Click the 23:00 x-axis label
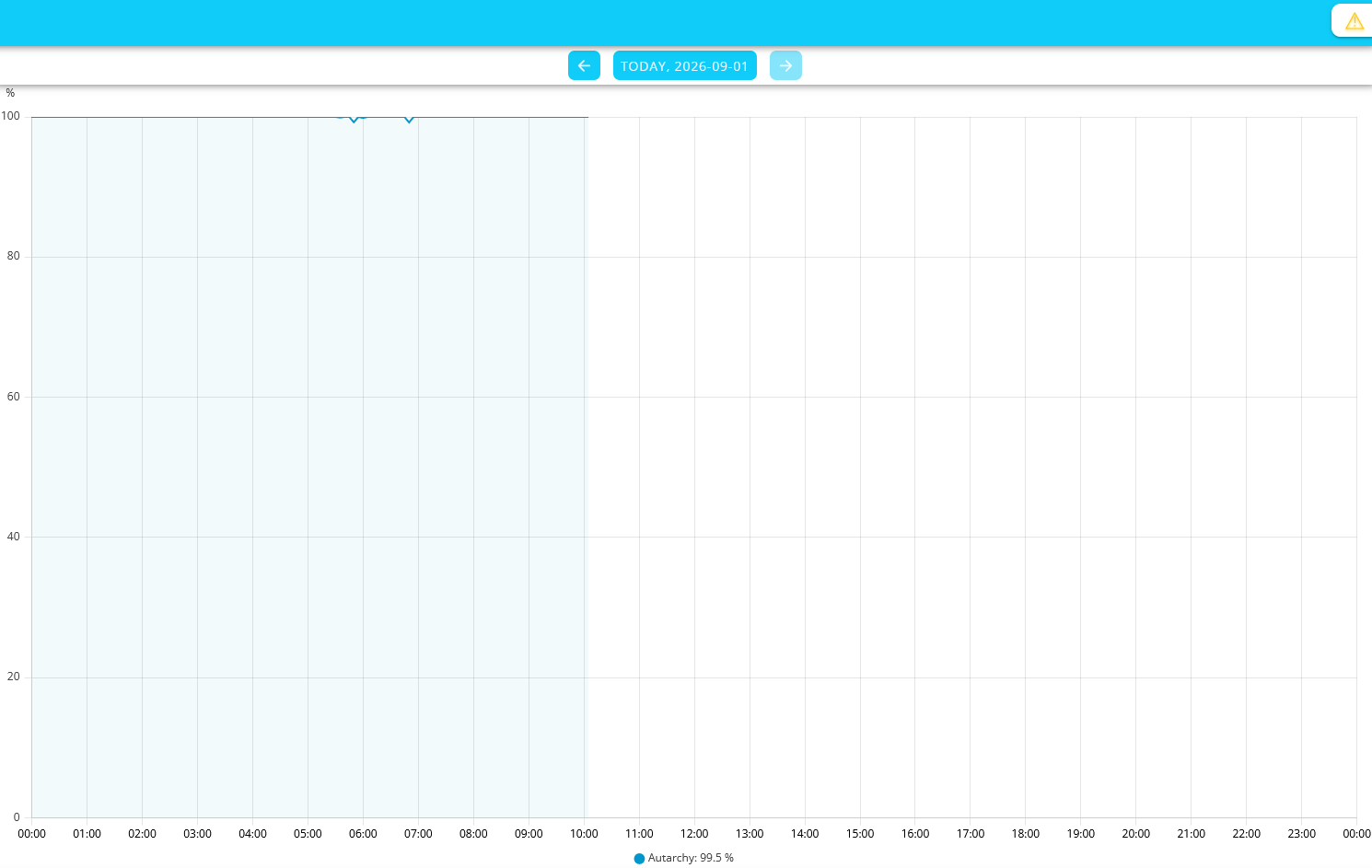This screenshot has width=1372, height=868. [x=1301, y=834]
